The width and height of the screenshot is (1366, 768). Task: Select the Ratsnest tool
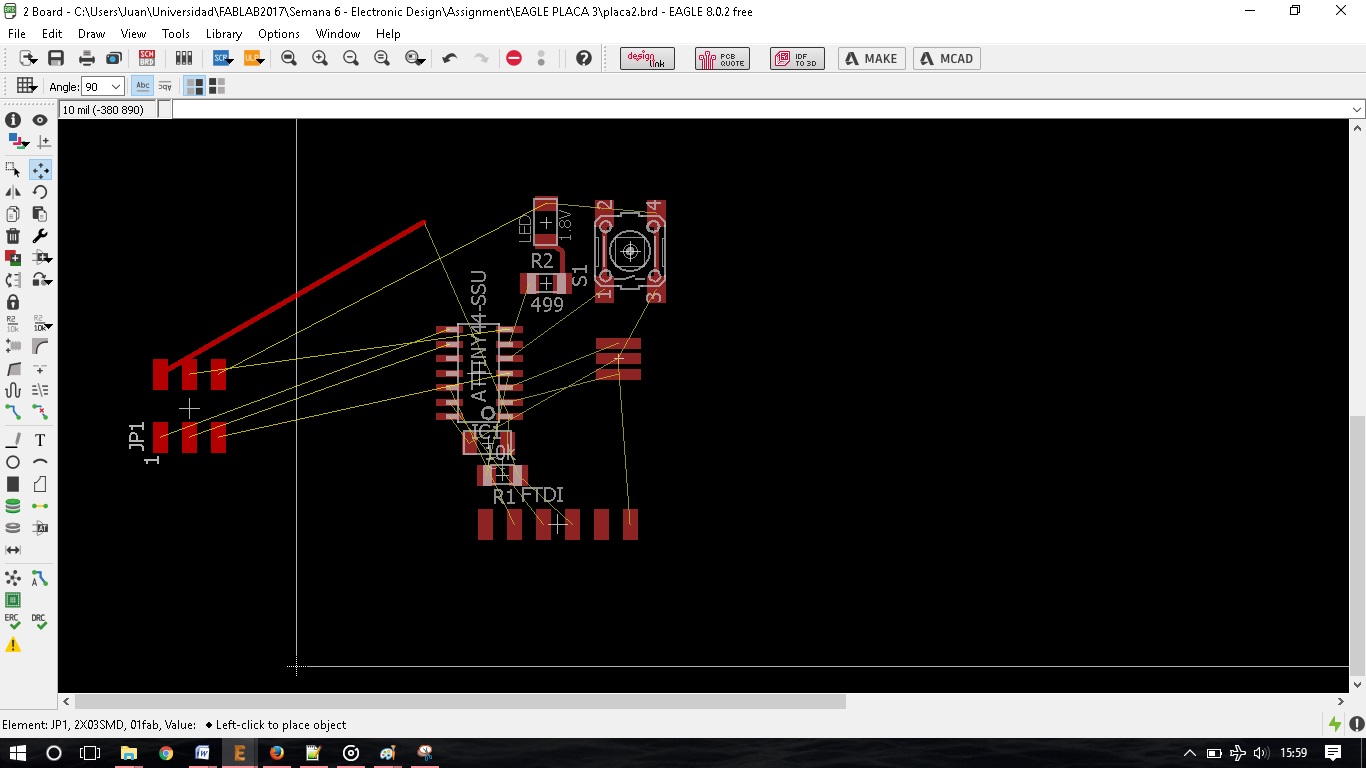point(13,578)
